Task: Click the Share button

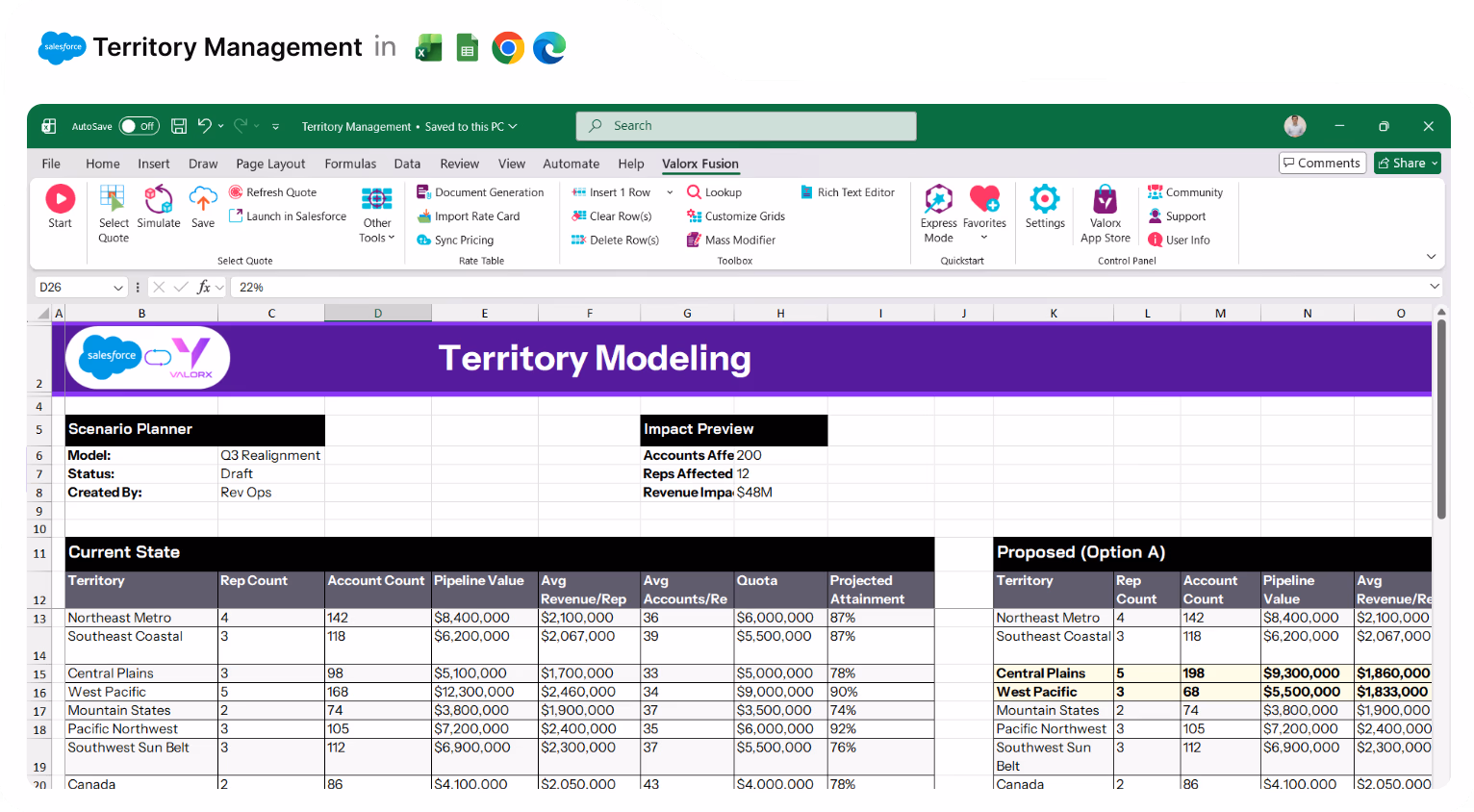Action: point(1407,163)
